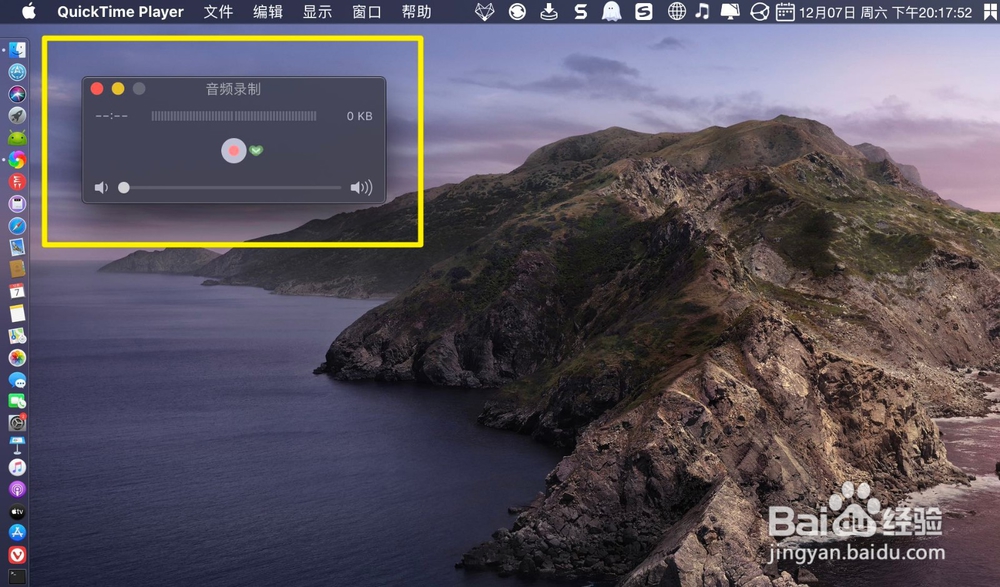Open the Apple menu
Image resolution: width=1000 pixels, height=587 pixels.
28,12
